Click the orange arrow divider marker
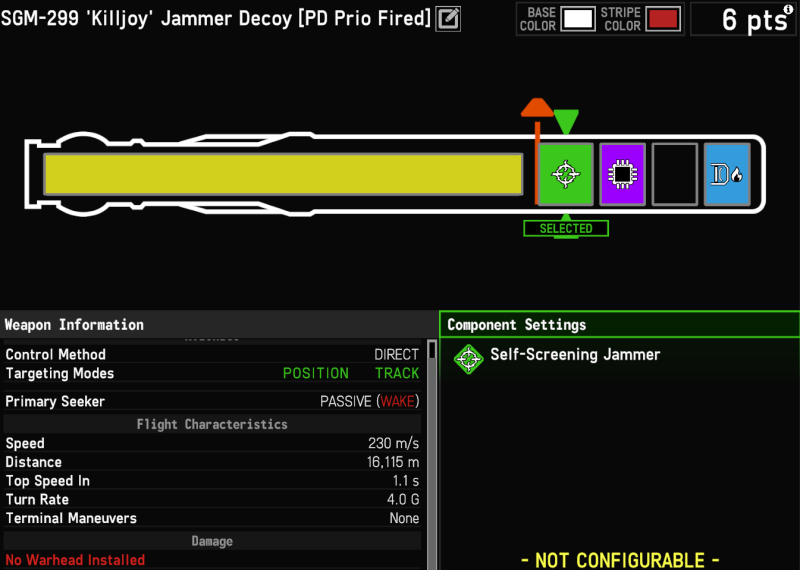This screenshot has height=570, width=800. 537,109
